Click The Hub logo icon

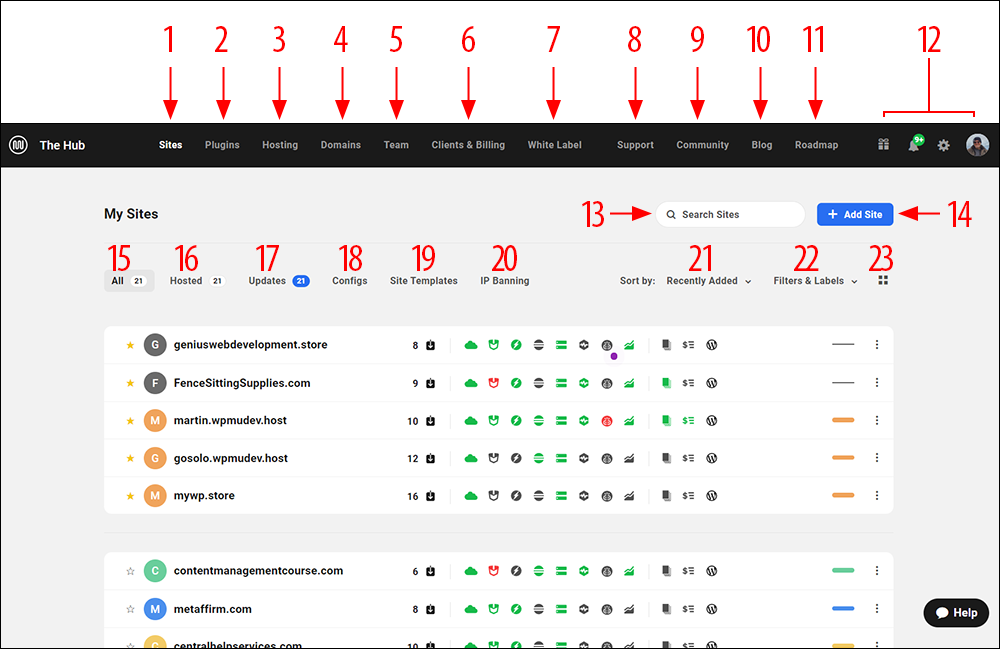pyautogui.click(x=18, y=145)
